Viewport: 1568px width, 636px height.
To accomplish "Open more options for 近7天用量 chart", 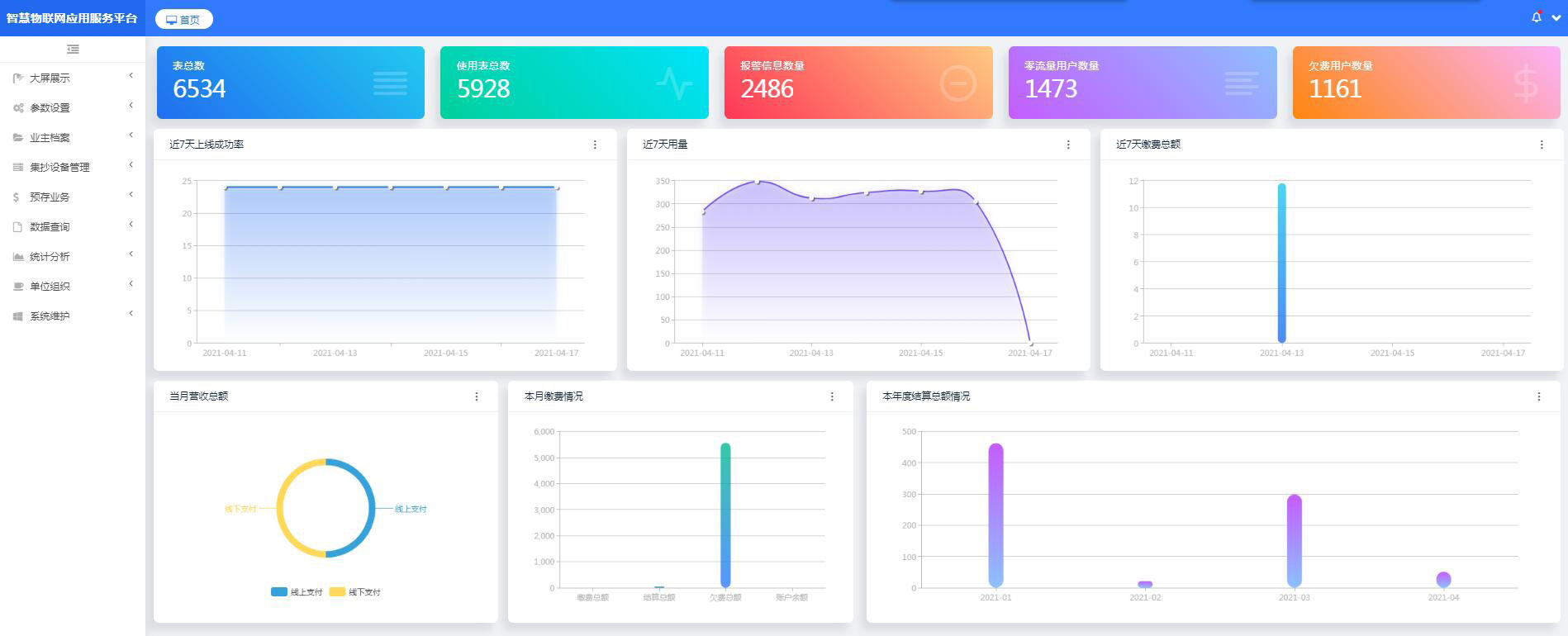I will coord(1068,145).
